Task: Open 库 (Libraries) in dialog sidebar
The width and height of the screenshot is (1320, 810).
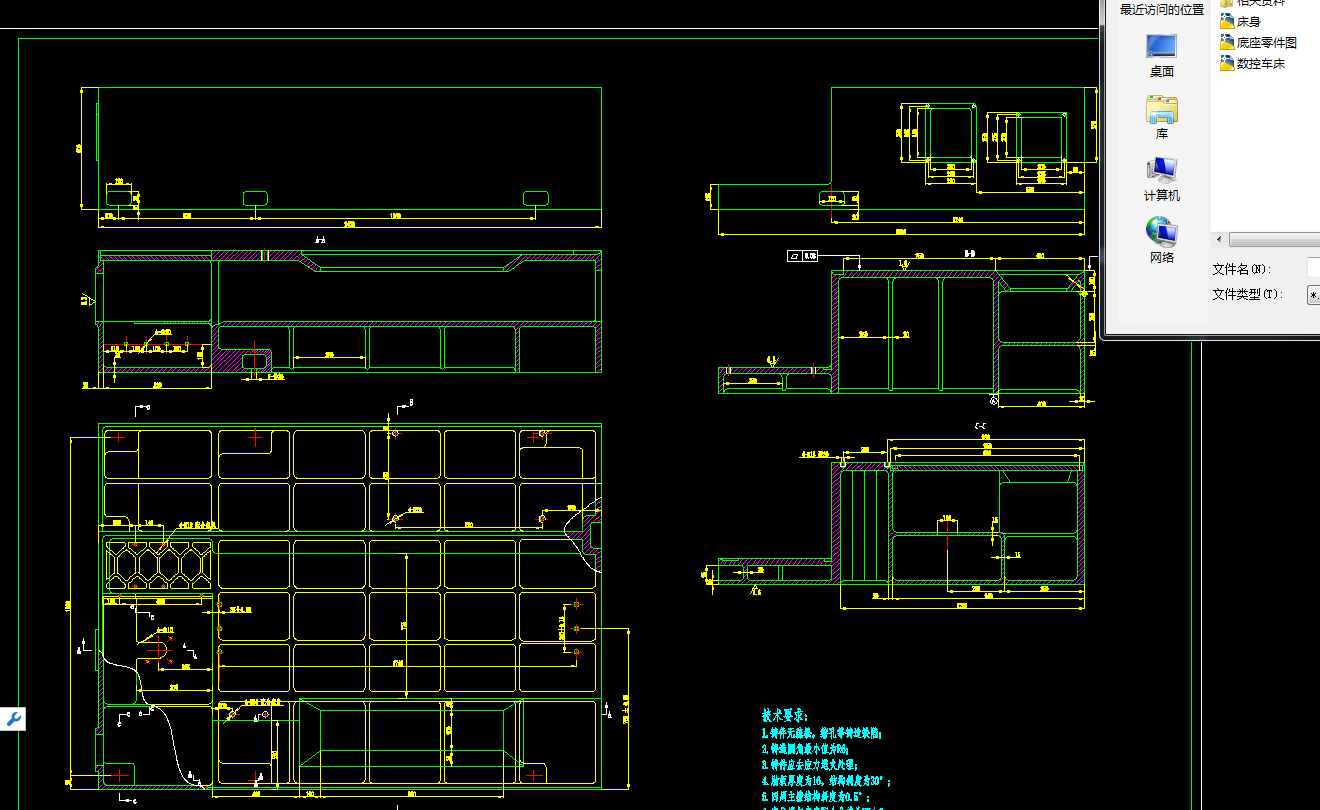Action: 1161,117
